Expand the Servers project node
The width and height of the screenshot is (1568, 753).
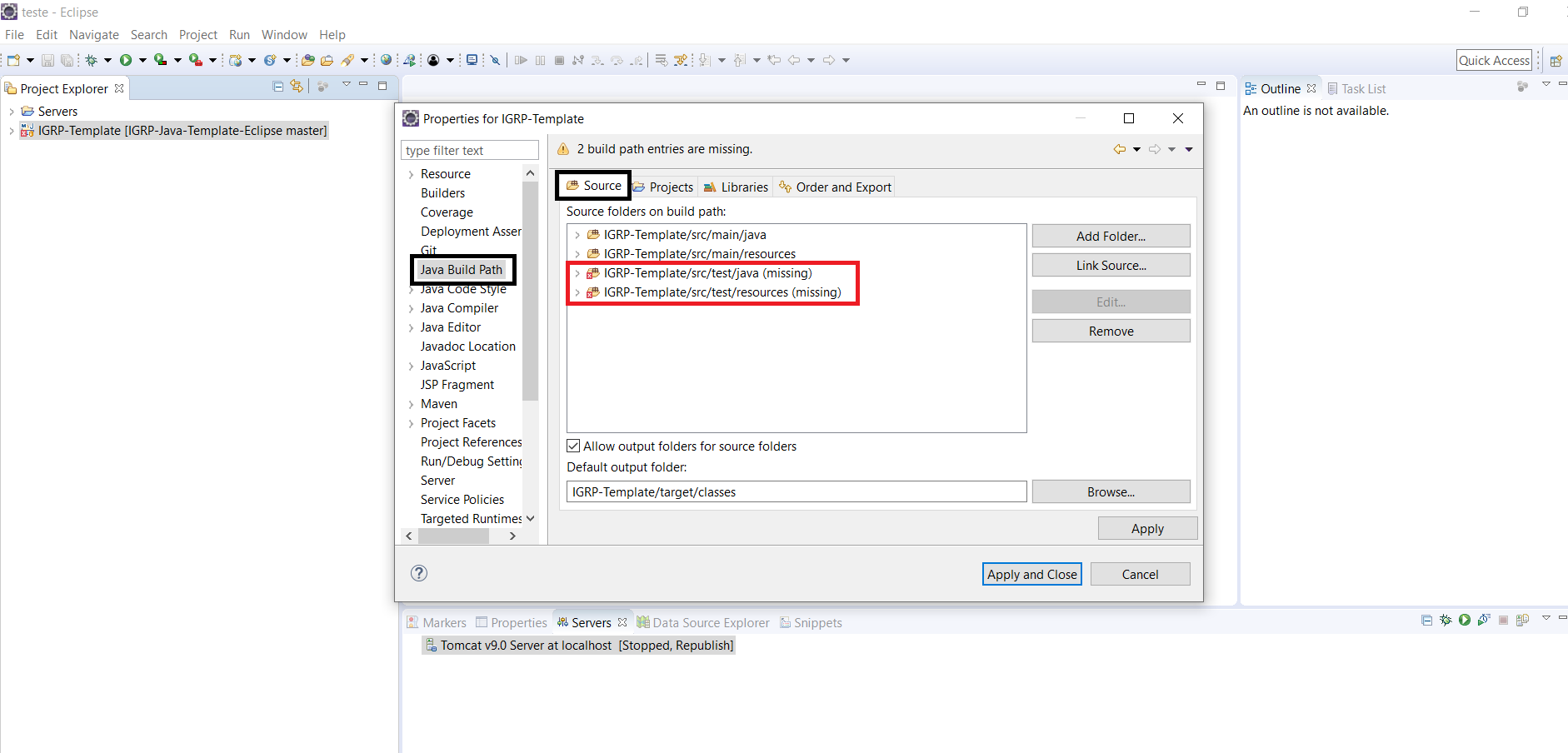(x=11, y=111)
